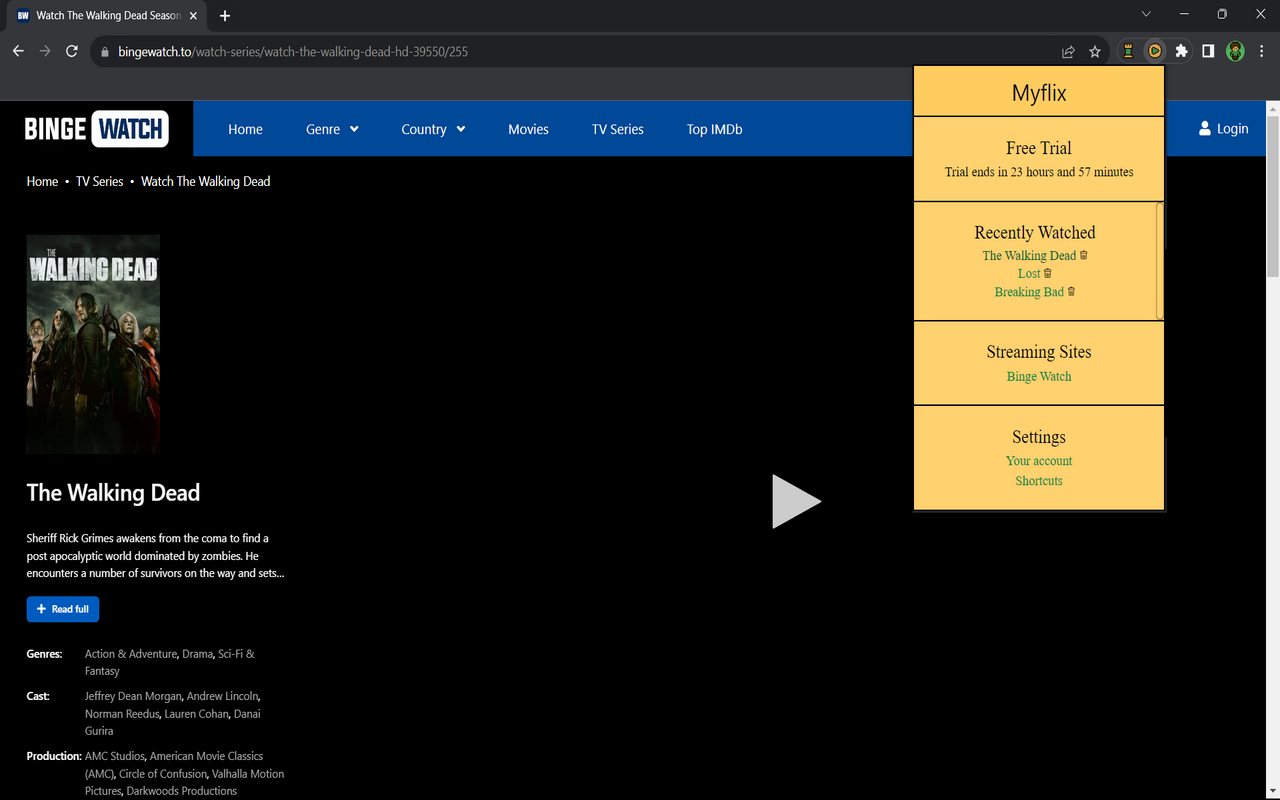Click the tab search chevron icon
The height and width of the screenshot is (800, 1280).
click(1146, 14)
